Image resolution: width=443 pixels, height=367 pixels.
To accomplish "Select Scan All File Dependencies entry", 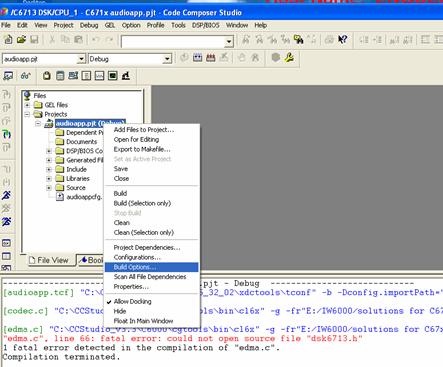I will 152,277.
